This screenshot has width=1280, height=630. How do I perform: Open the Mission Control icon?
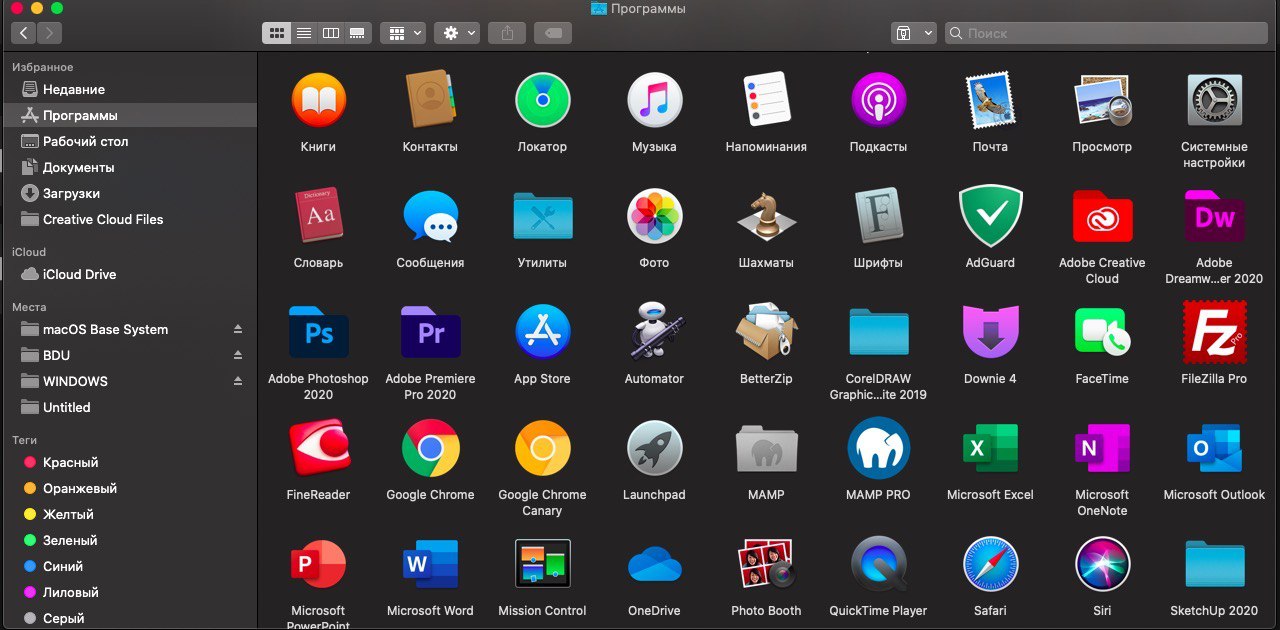tap(542, 564)
